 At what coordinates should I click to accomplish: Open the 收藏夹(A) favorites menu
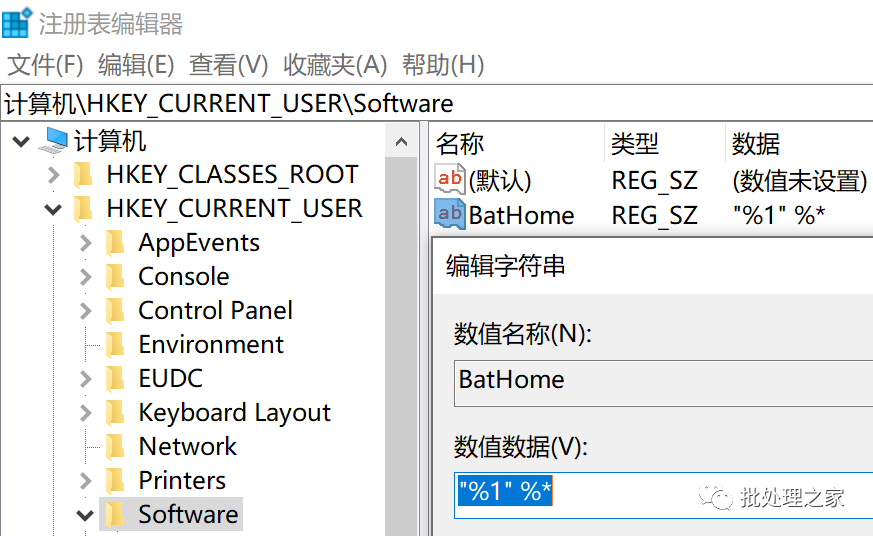(x=335, y=65)
